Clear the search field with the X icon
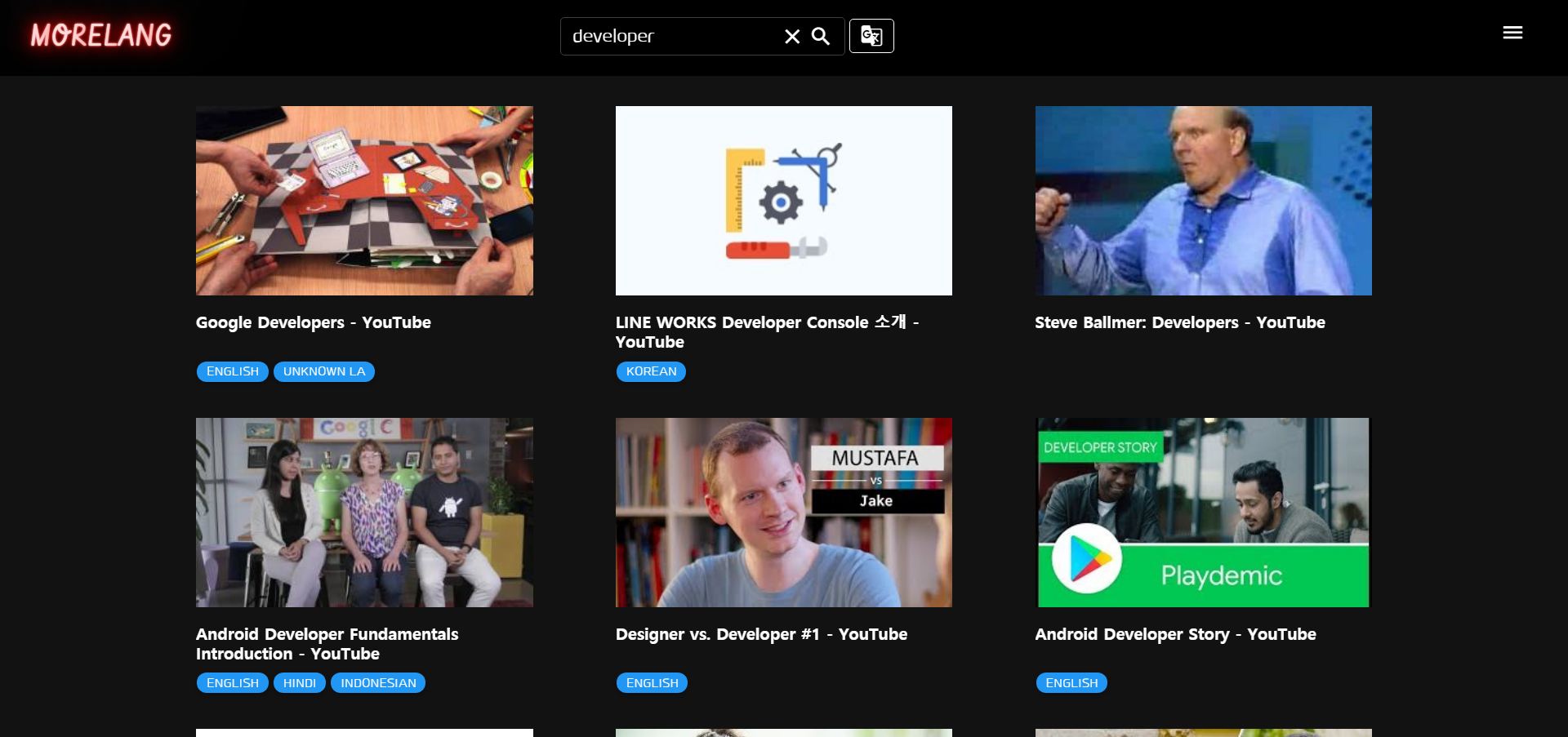 click(x=792, y=37)
